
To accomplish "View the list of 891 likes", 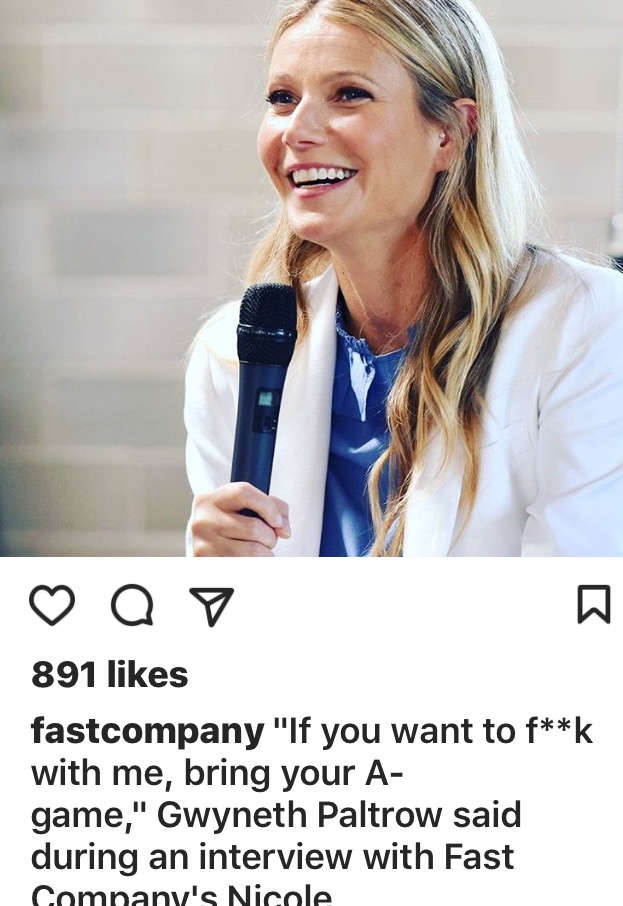I will point(110,674).
